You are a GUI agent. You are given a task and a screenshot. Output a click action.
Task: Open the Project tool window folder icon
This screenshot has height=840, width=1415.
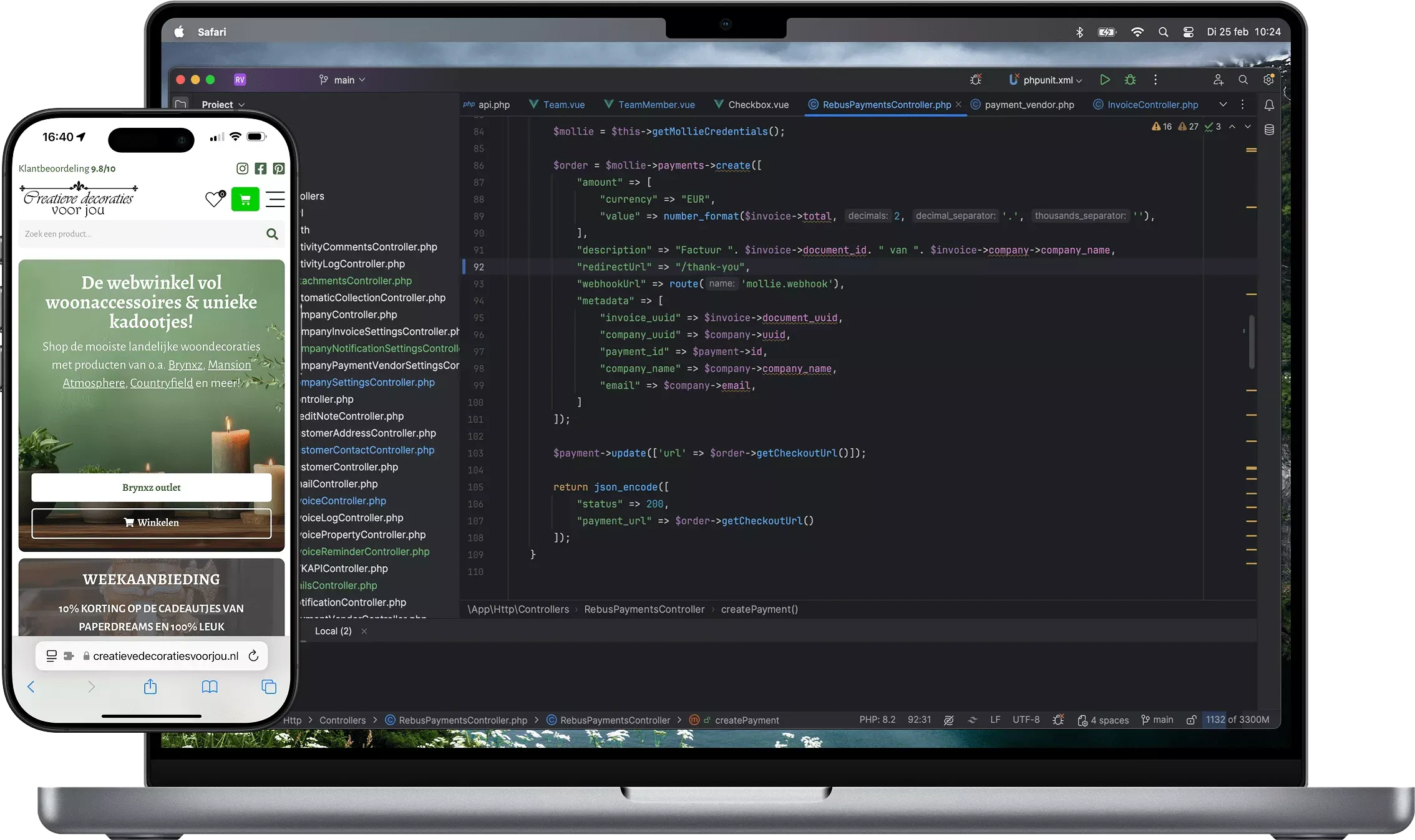coord(181,104)
